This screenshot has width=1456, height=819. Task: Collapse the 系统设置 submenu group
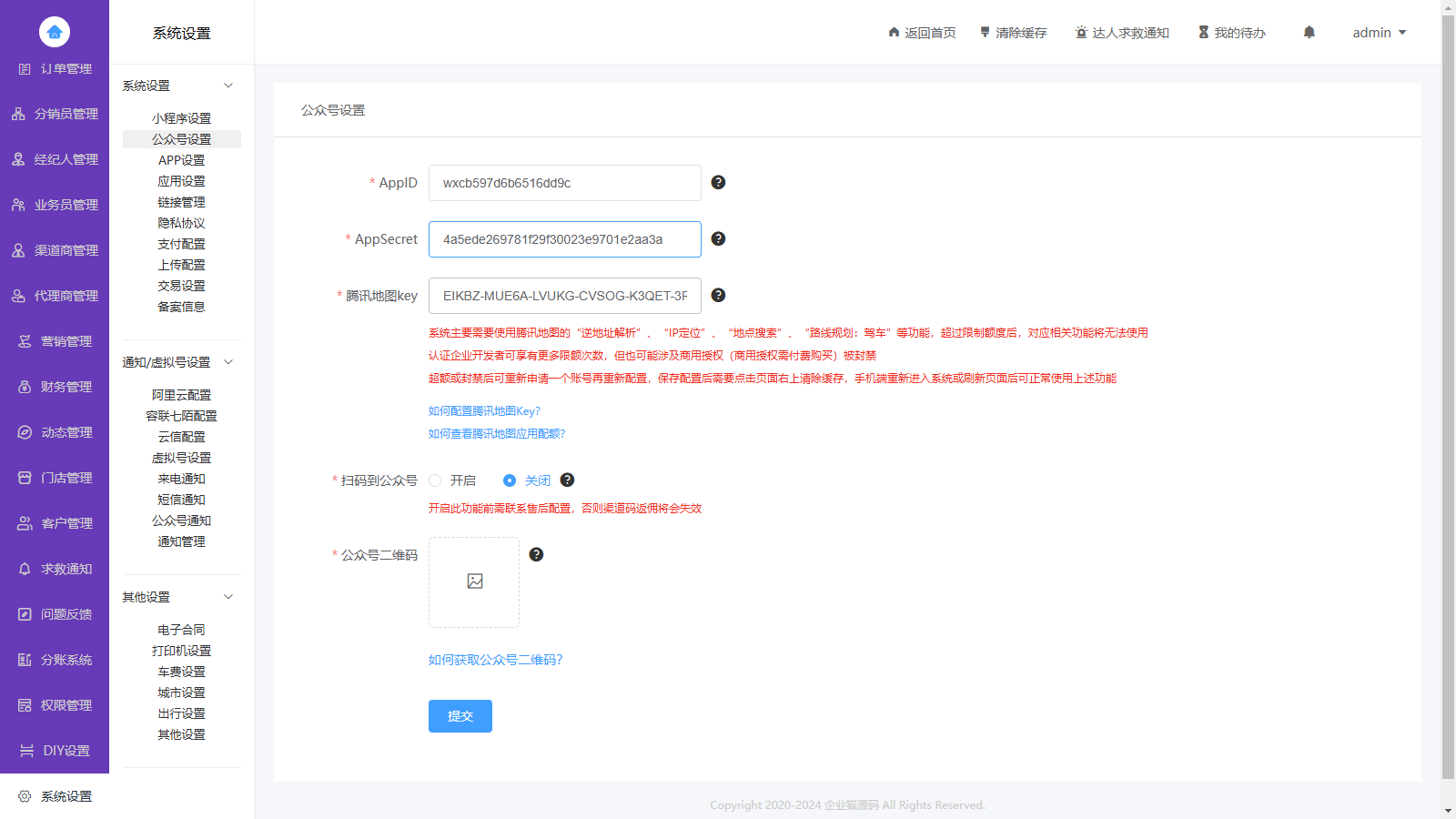pos(228,86)
